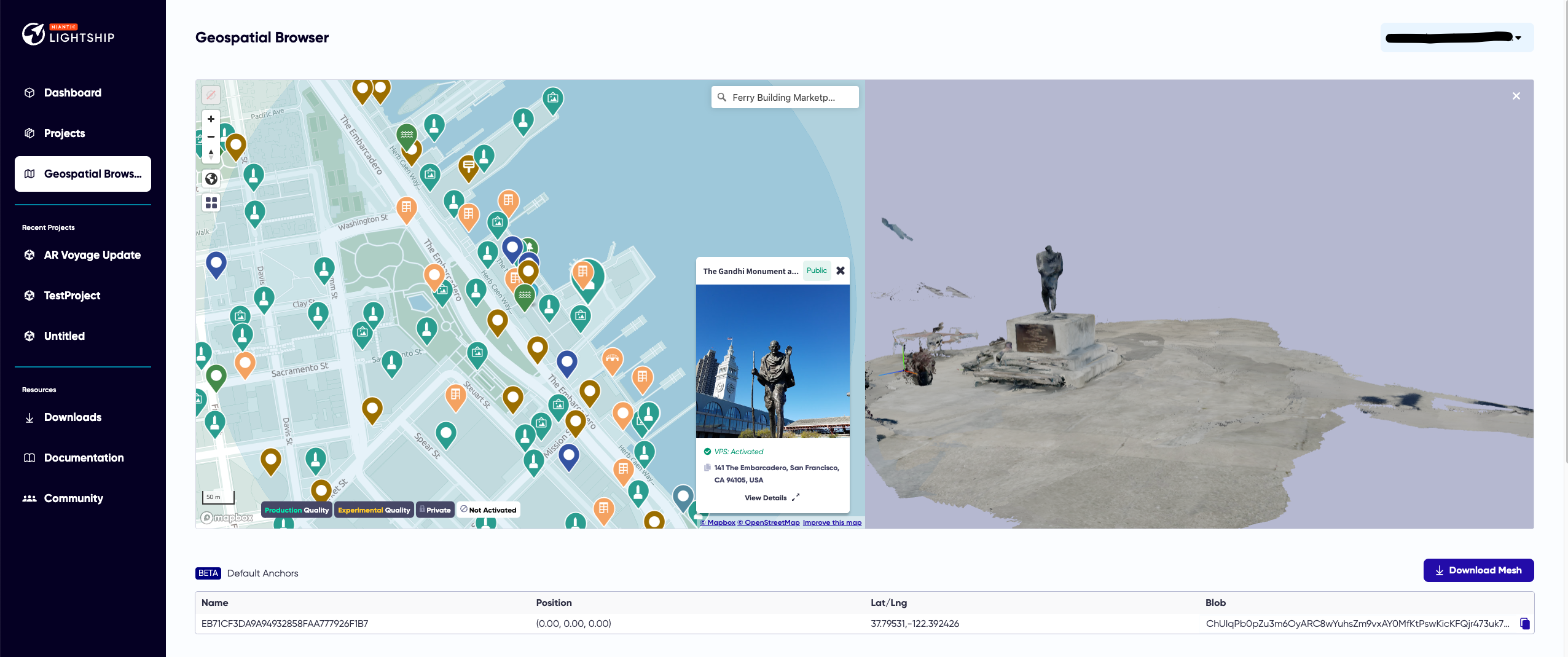This screenshot has width=1568, height=657.
Task: Open the Improve this map link
Action: click(x=832, y=522)
